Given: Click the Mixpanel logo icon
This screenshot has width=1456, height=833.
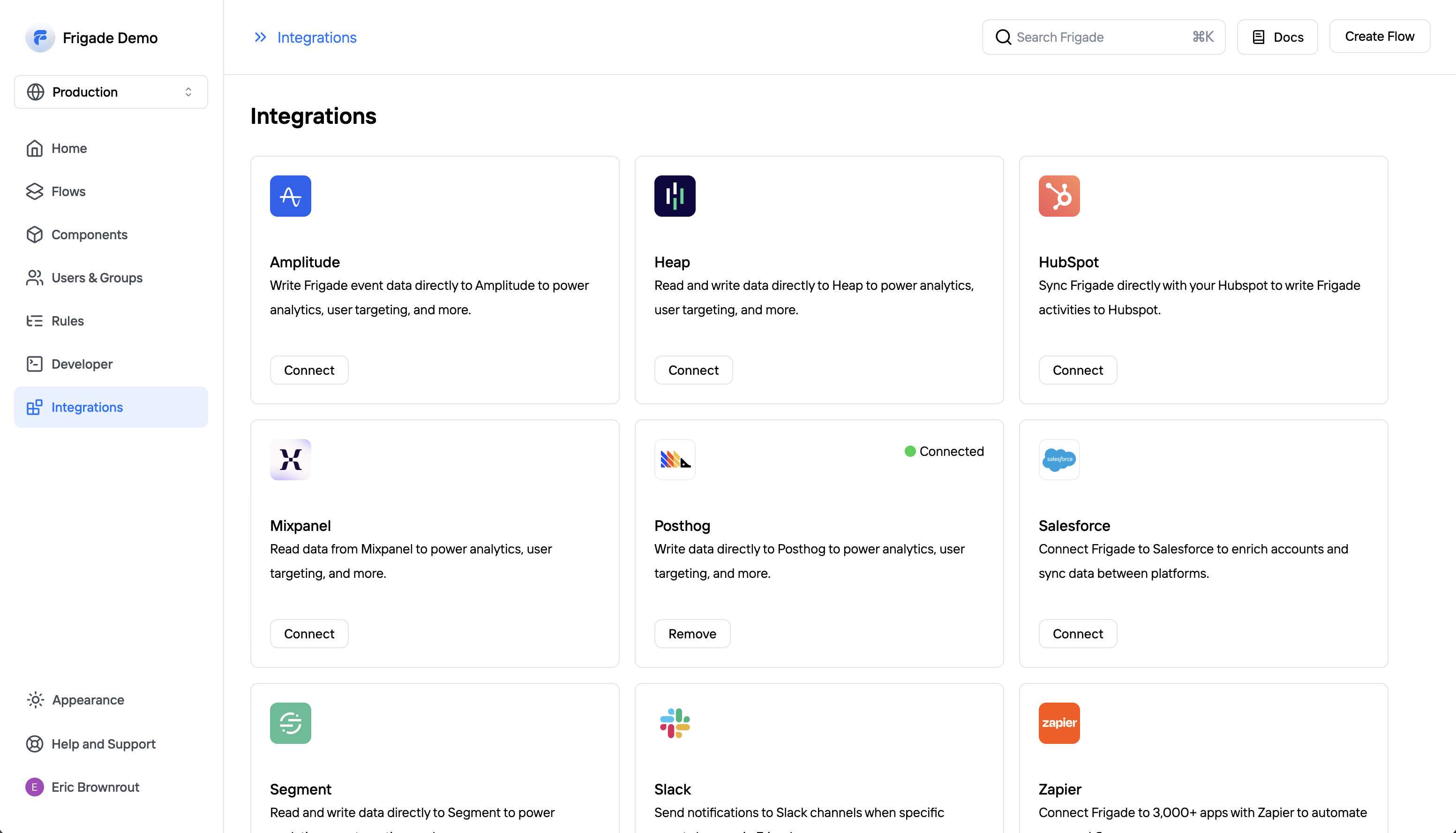Looking at the screenshot, I should click(x=290, y=459).
